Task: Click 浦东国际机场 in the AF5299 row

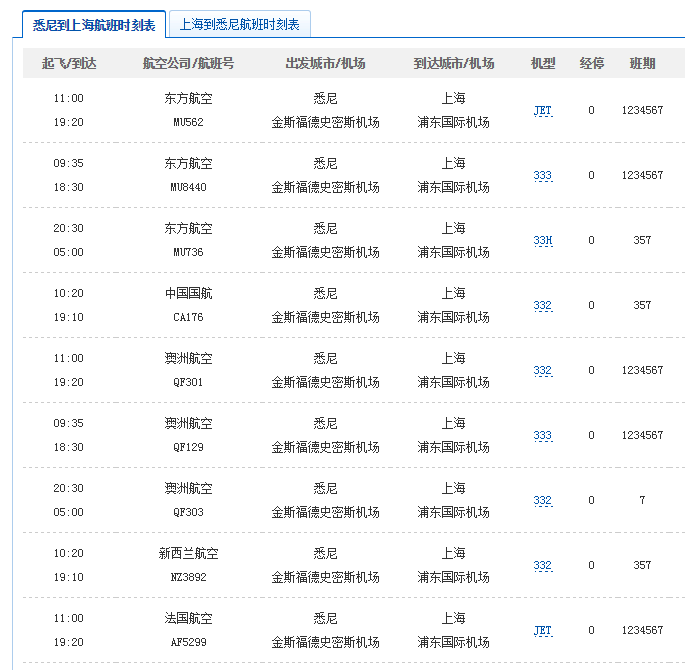Action: 453,643
